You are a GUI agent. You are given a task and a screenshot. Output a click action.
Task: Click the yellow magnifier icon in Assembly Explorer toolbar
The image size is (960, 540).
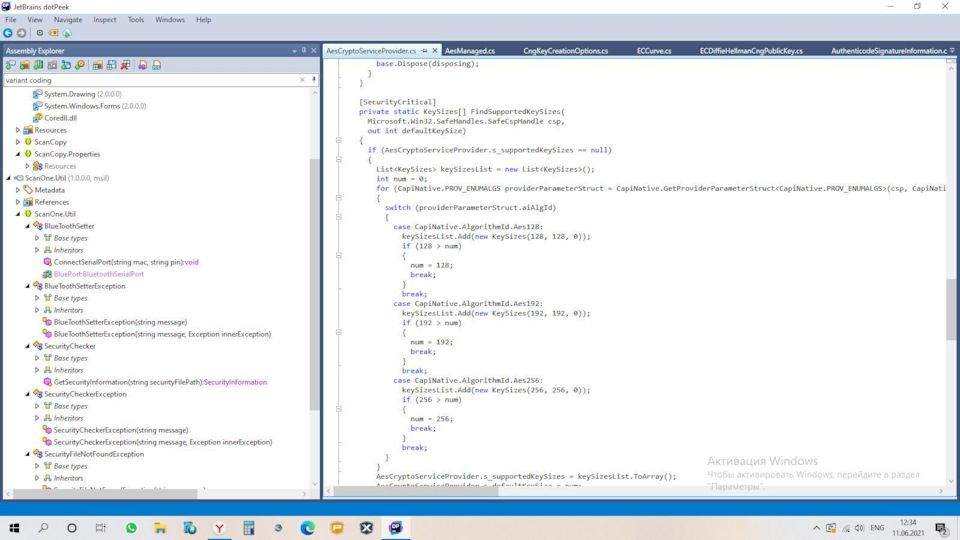click(x=80, y=65)
